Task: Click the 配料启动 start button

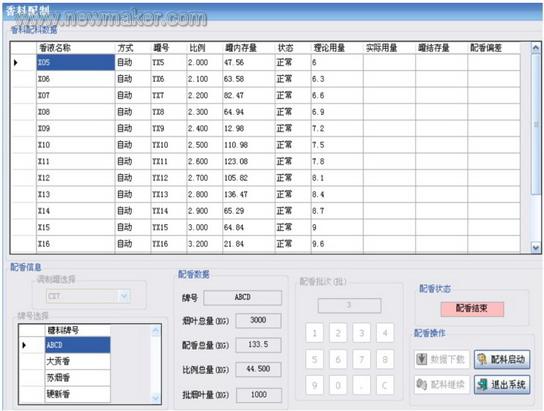Action: tap(502, 359)
